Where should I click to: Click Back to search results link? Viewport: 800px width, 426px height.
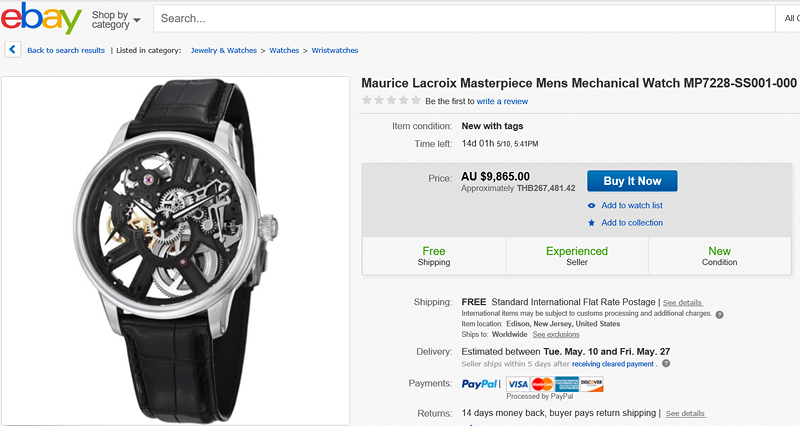pos(66,50)
